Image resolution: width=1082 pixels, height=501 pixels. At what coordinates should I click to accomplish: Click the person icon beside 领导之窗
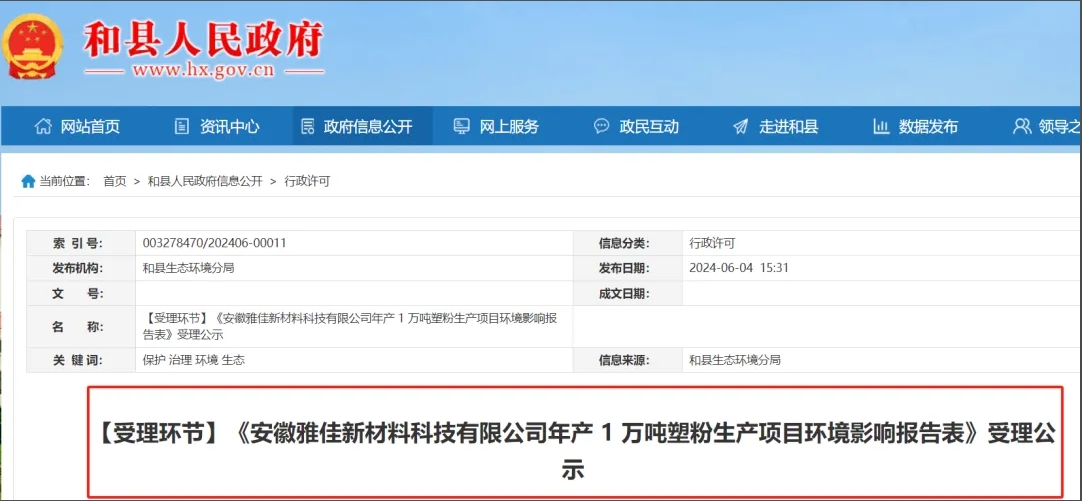pos(1021,127)
